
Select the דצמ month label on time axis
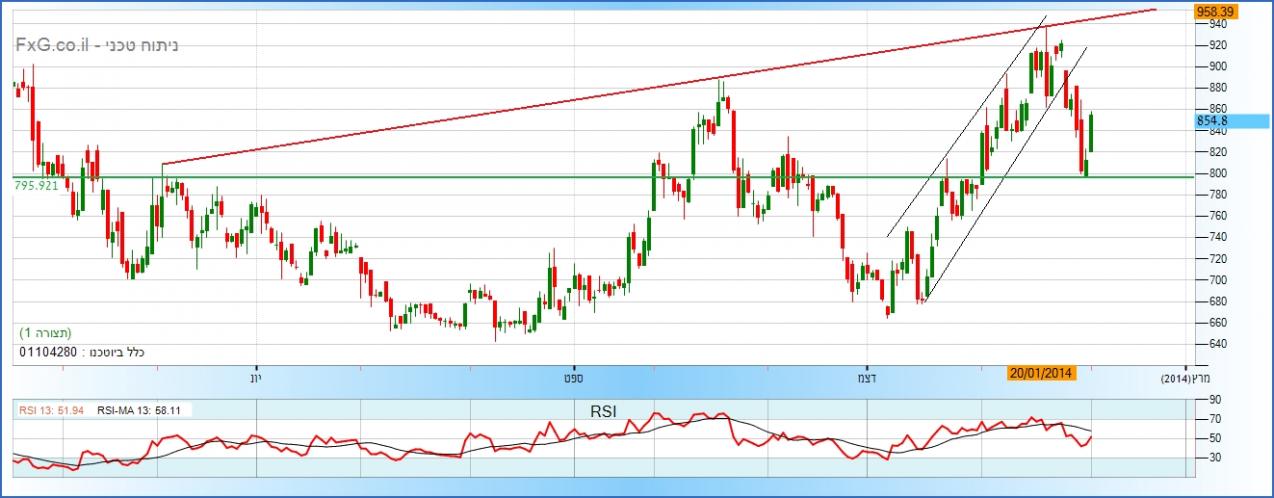pos(867,378)
